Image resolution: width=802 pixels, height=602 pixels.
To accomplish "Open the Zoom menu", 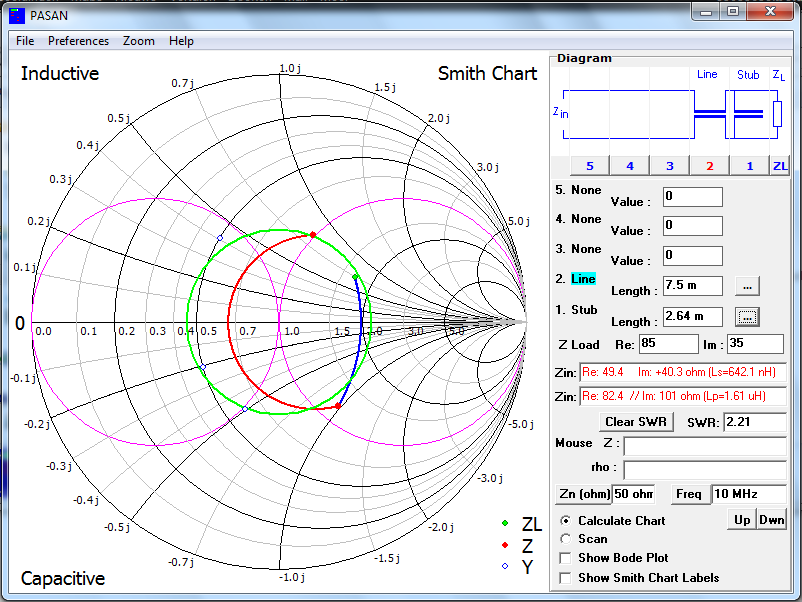I will (x=139, y=41).
